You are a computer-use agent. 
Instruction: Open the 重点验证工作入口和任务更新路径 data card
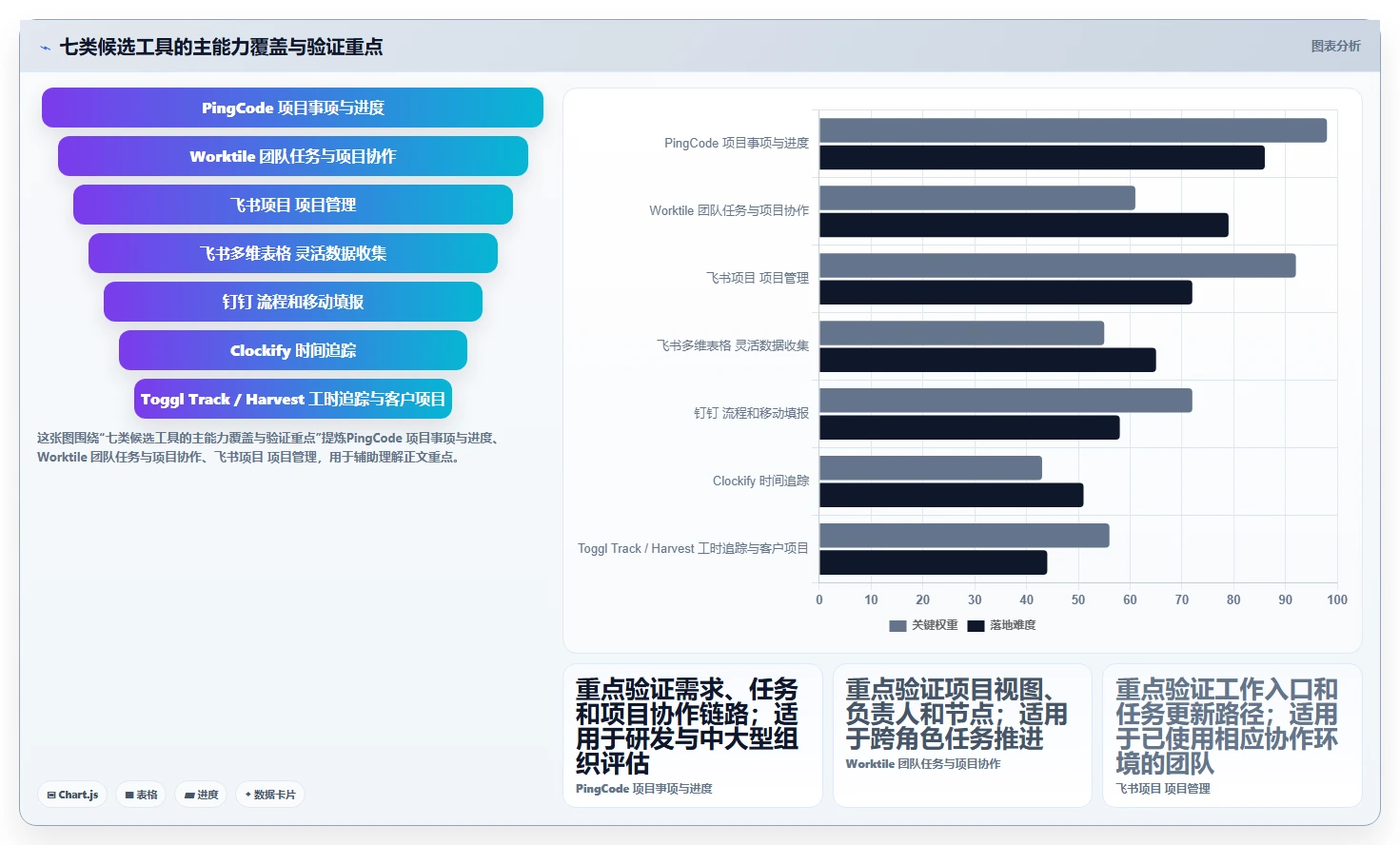(1232, 736)
